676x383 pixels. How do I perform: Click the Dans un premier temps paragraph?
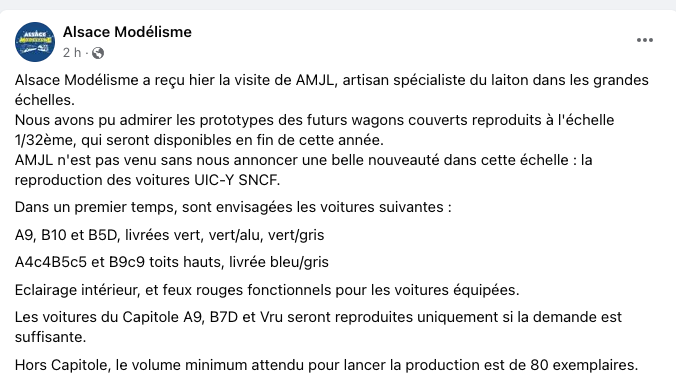[x=233, y=207]
